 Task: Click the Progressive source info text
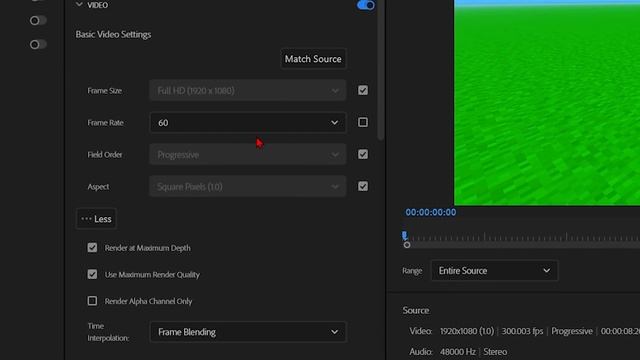tap(572, 331)
